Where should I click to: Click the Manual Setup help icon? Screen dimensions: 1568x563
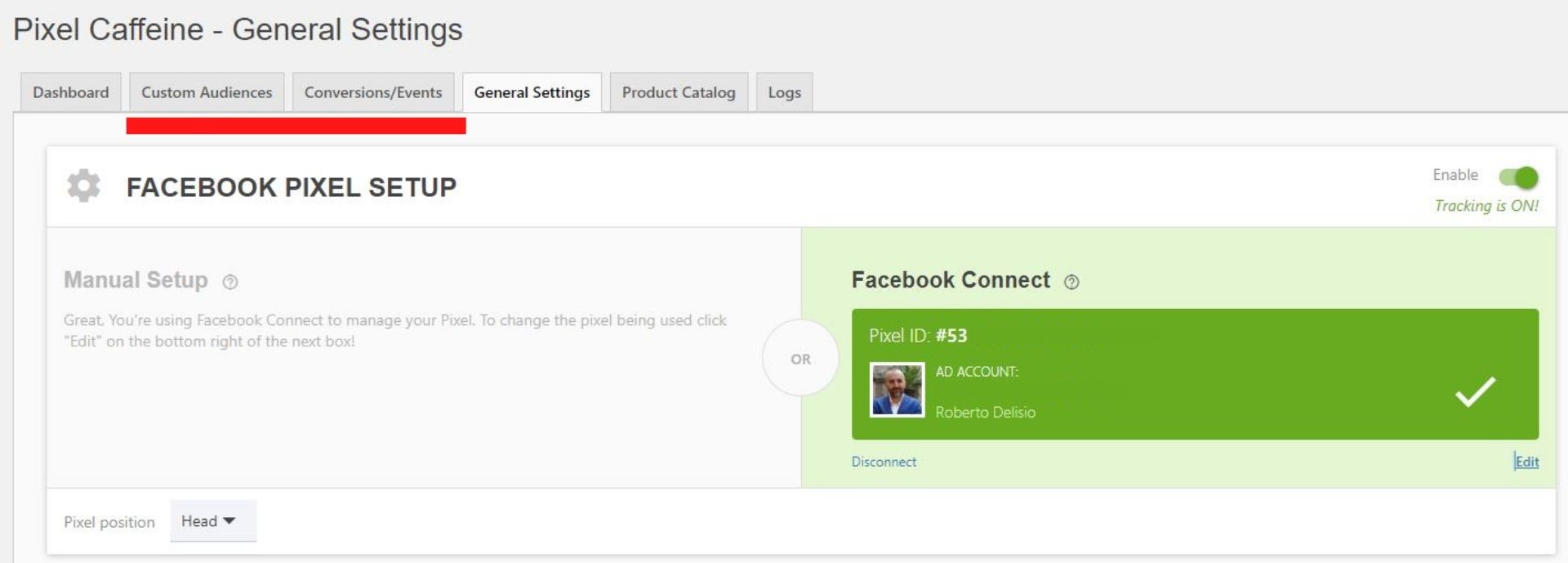(x=230, y=282)
